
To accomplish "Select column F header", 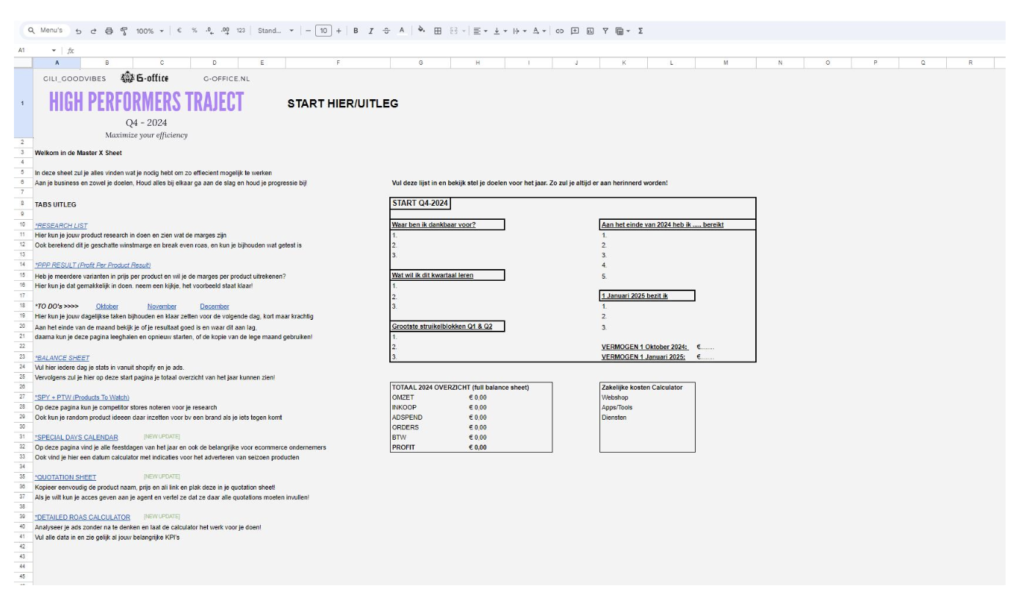I will click(x=338, y=63).
